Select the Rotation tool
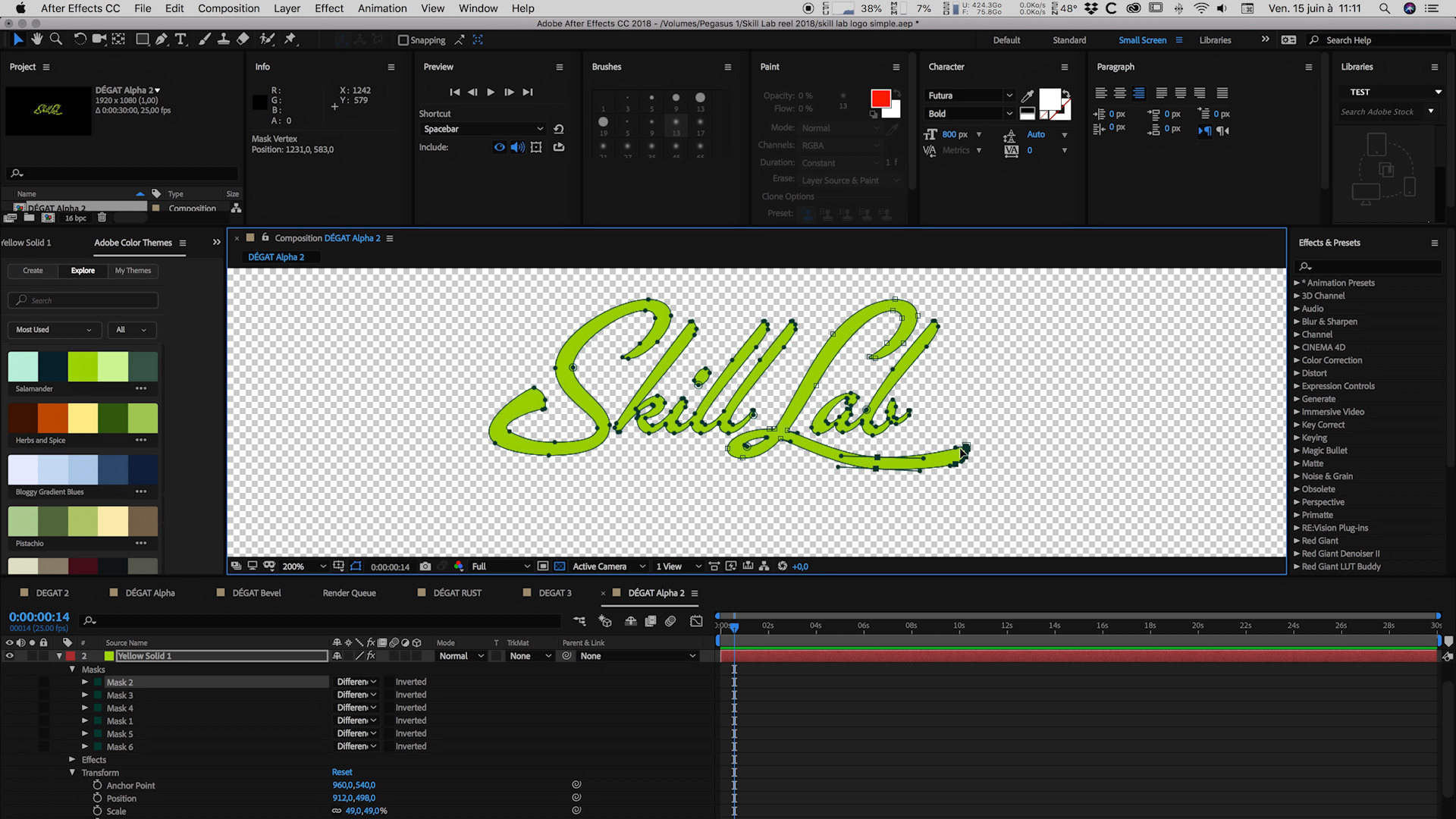Image resolution: width=1456 pixels, height=819 pixels. (x=80, y=39)
